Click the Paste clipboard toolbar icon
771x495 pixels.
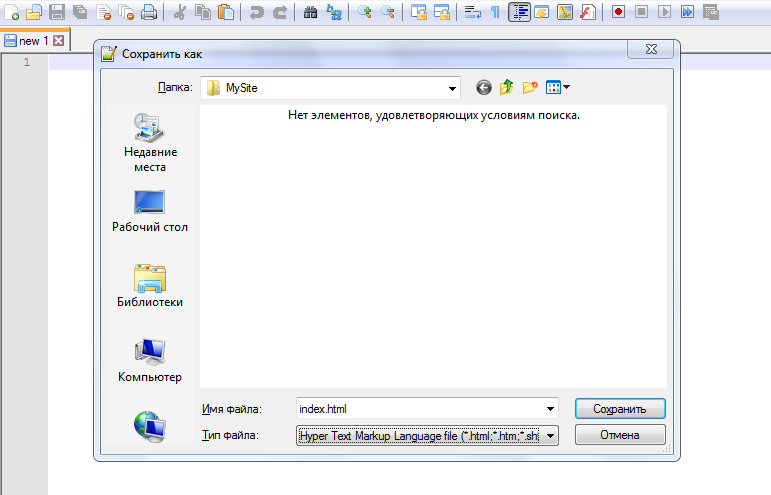[x=226, y=11]
